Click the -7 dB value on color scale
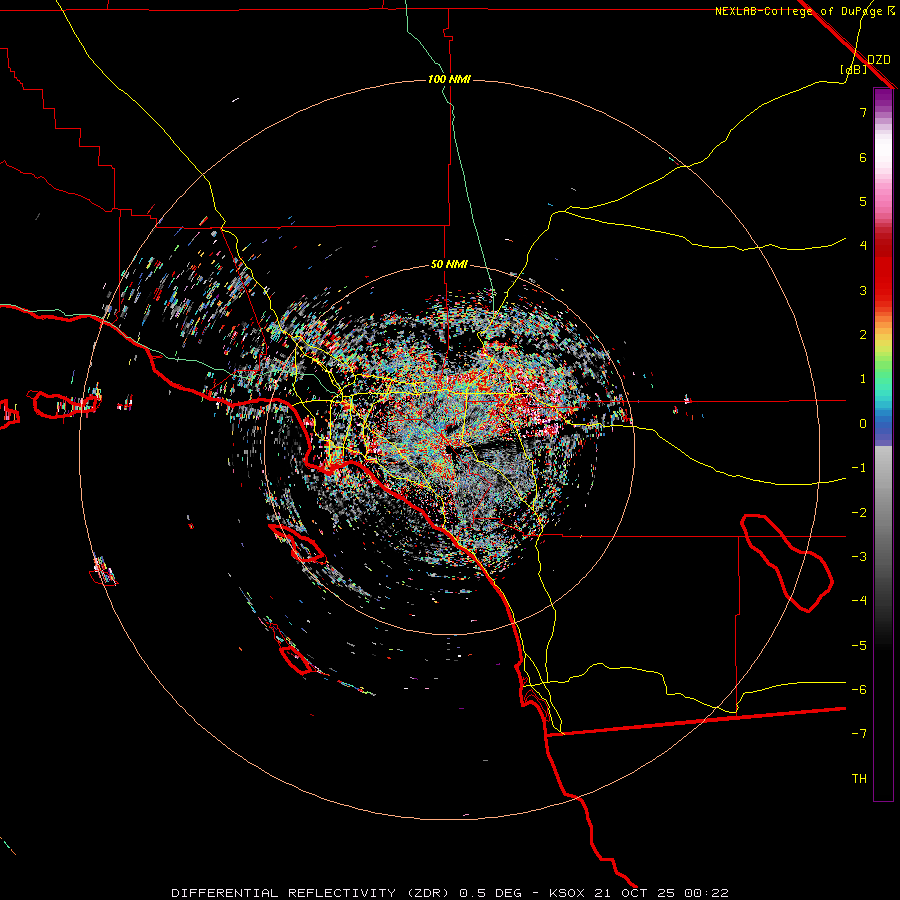Viewport: 900px width, 900px height. tap(859, 734)
